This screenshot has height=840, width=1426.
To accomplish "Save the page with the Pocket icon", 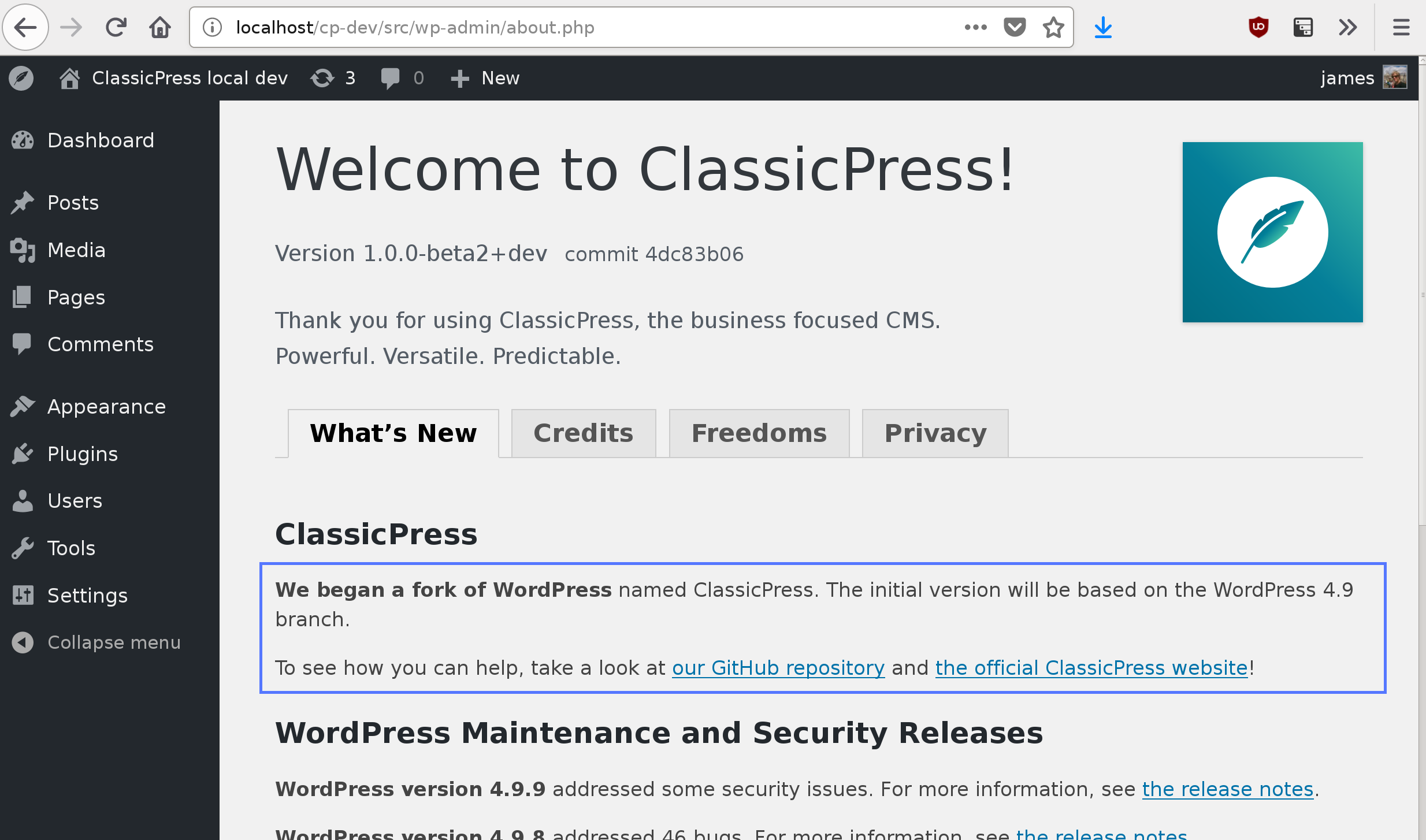I will click(x=1015, y=27).
